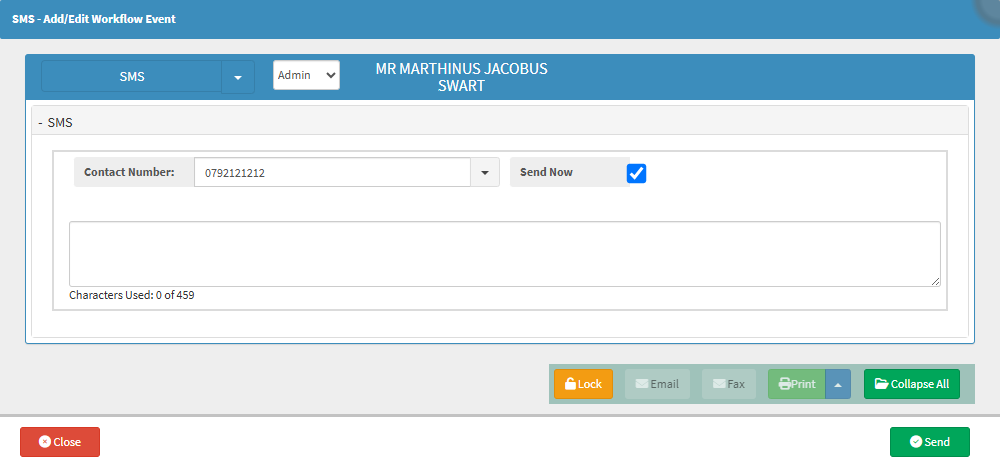Click the SMS event type button
Viewport: 1000px width, 467px height.
coord(132,77)
